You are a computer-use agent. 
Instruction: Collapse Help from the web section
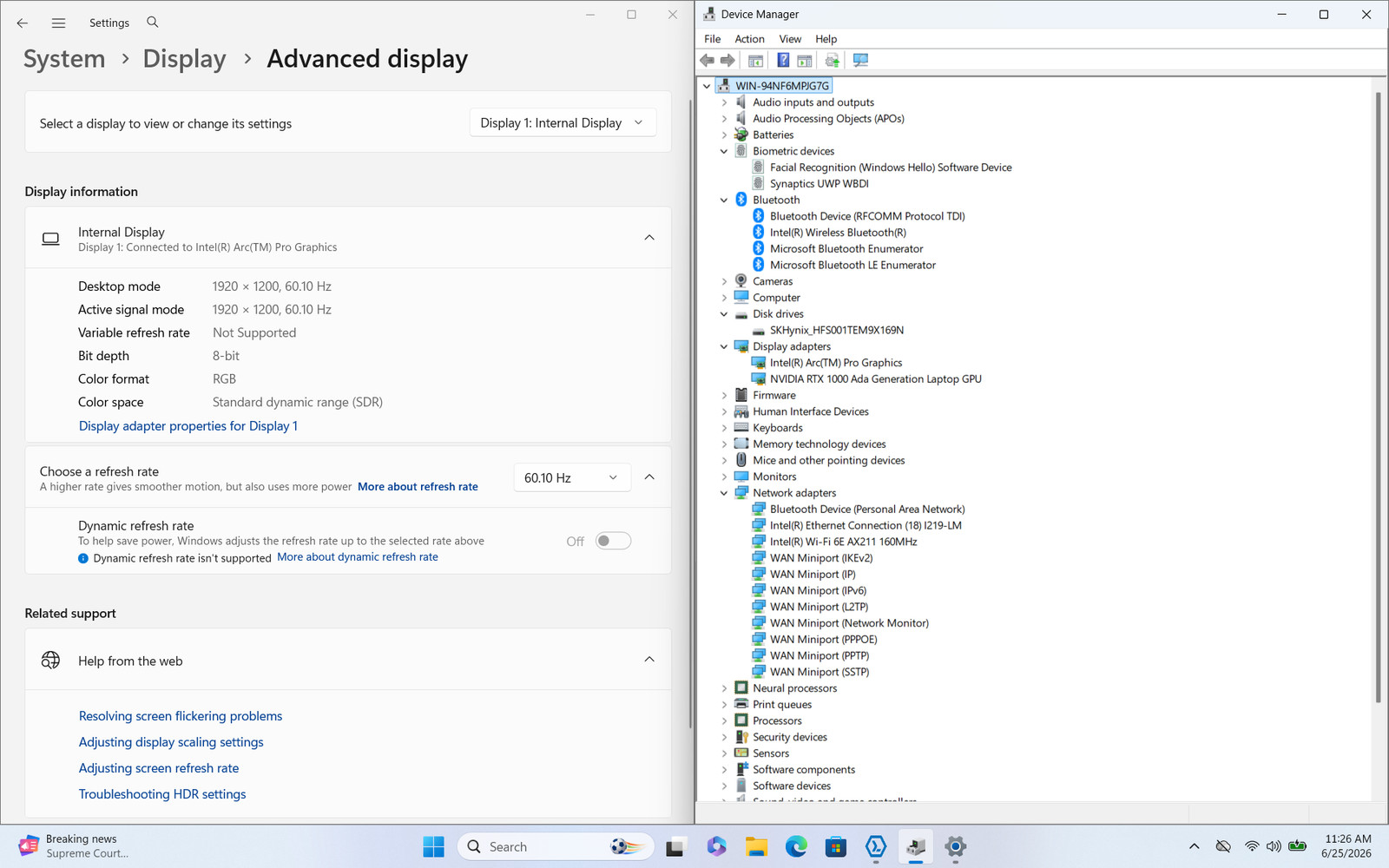pyautogui.click(x=649, y=660)
